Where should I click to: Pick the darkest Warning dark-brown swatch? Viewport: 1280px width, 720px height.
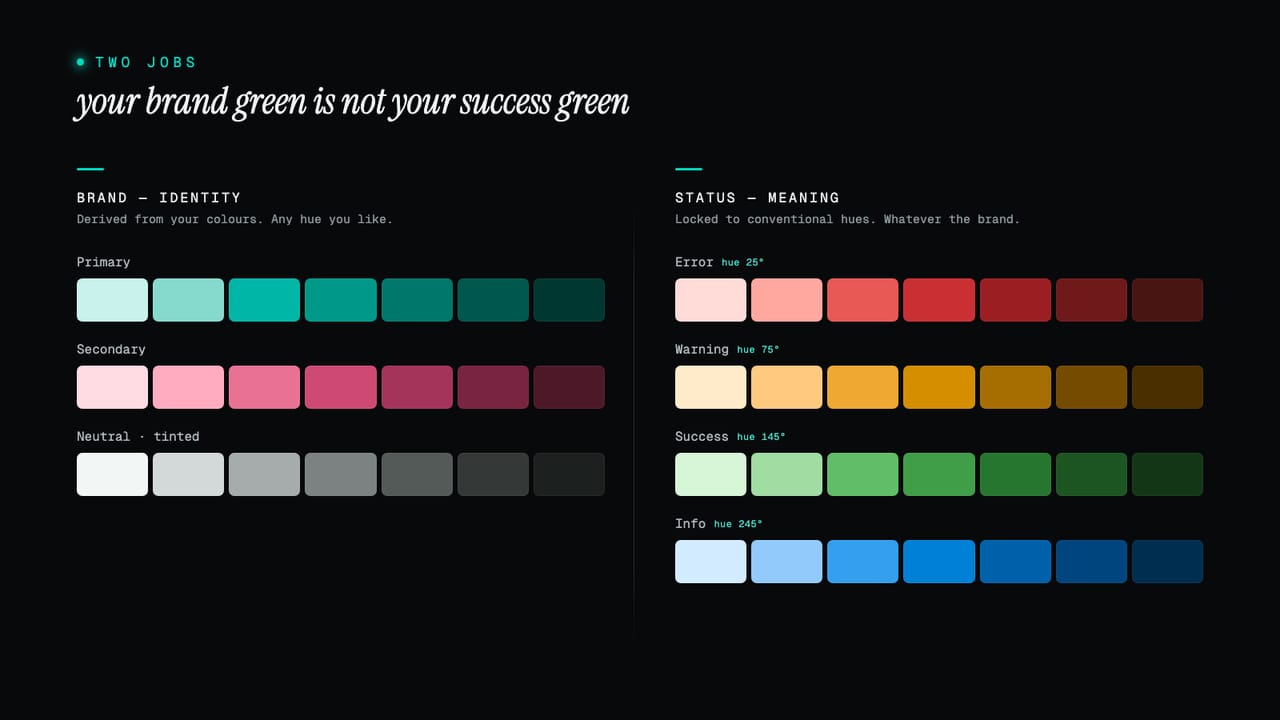tap(1167, 387)
